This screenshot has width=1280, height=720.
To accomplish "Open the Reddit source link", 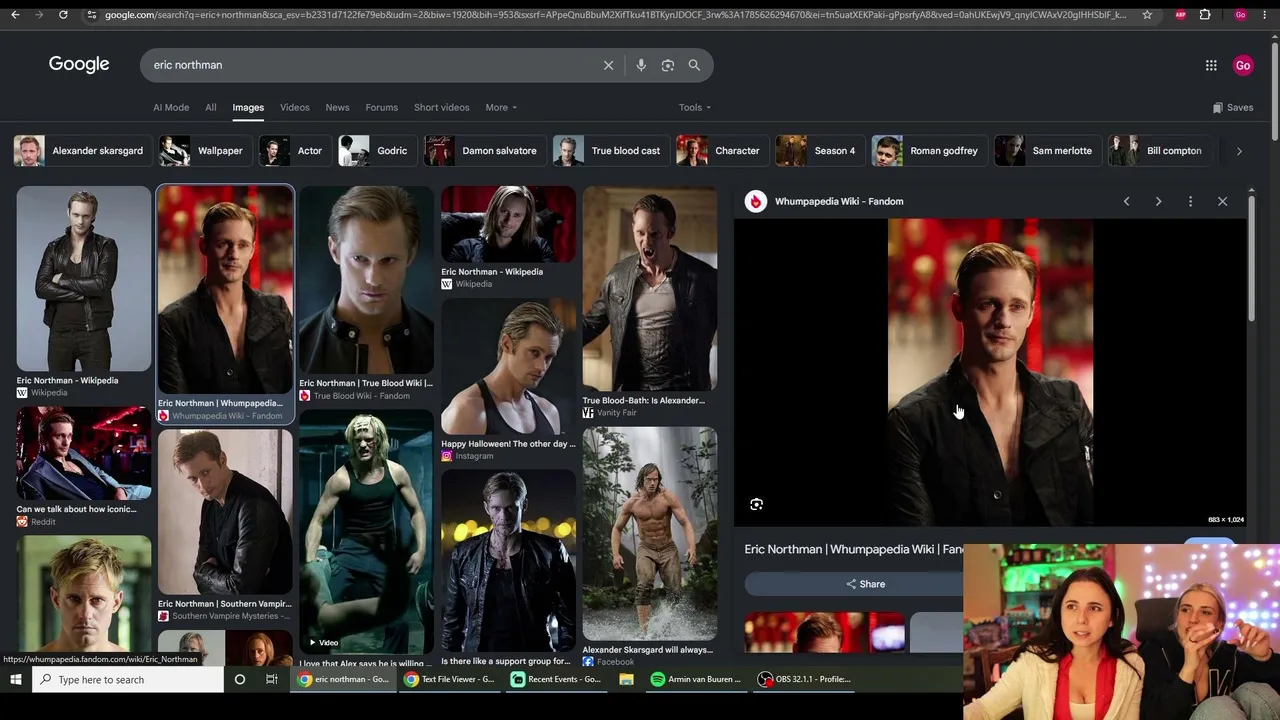I will click(x=43, y=522).
